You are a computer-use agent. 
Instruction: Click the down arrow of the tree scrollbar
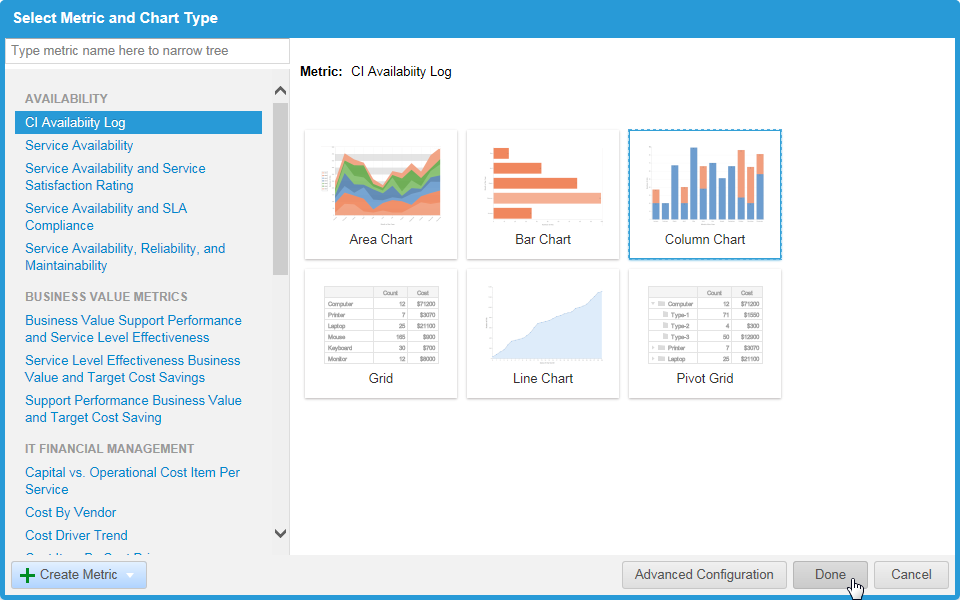[280, 533]
